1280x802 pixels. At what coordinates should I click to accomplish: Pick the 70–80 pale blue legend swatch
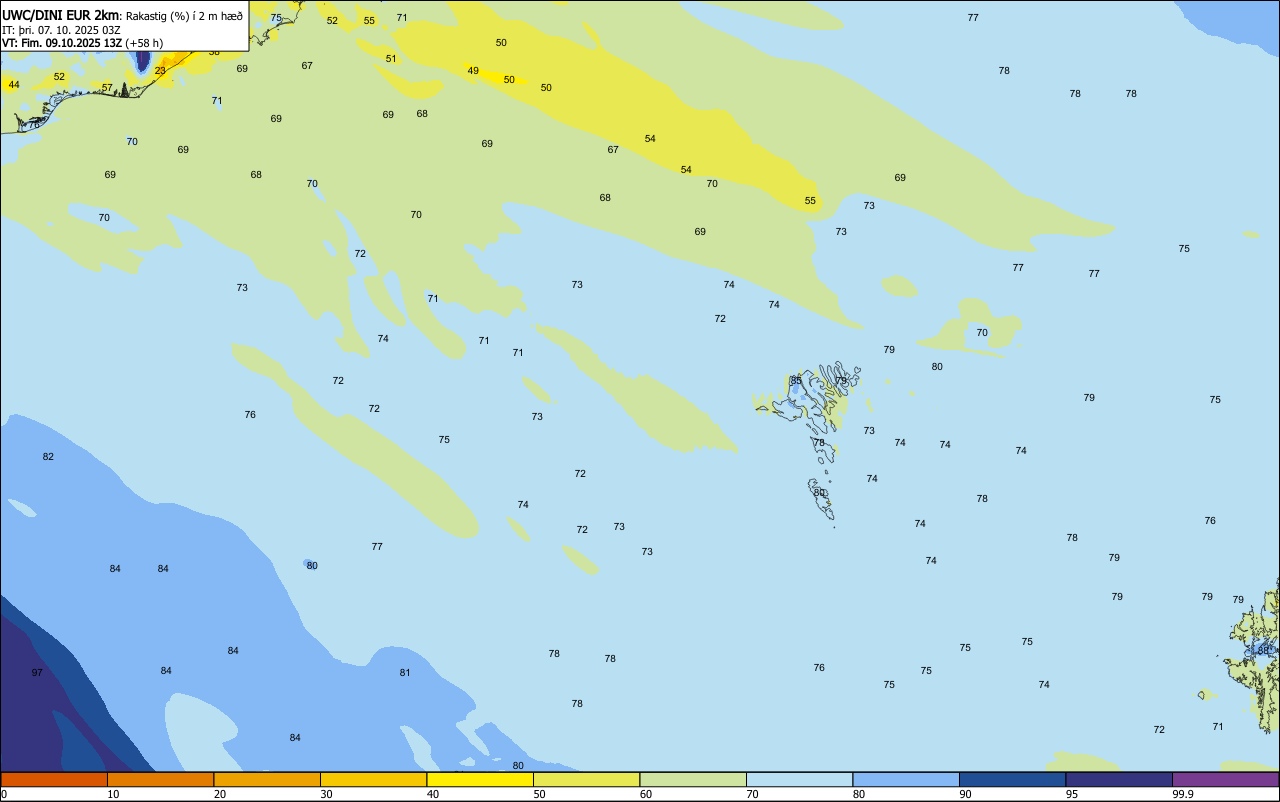[799, 779]
